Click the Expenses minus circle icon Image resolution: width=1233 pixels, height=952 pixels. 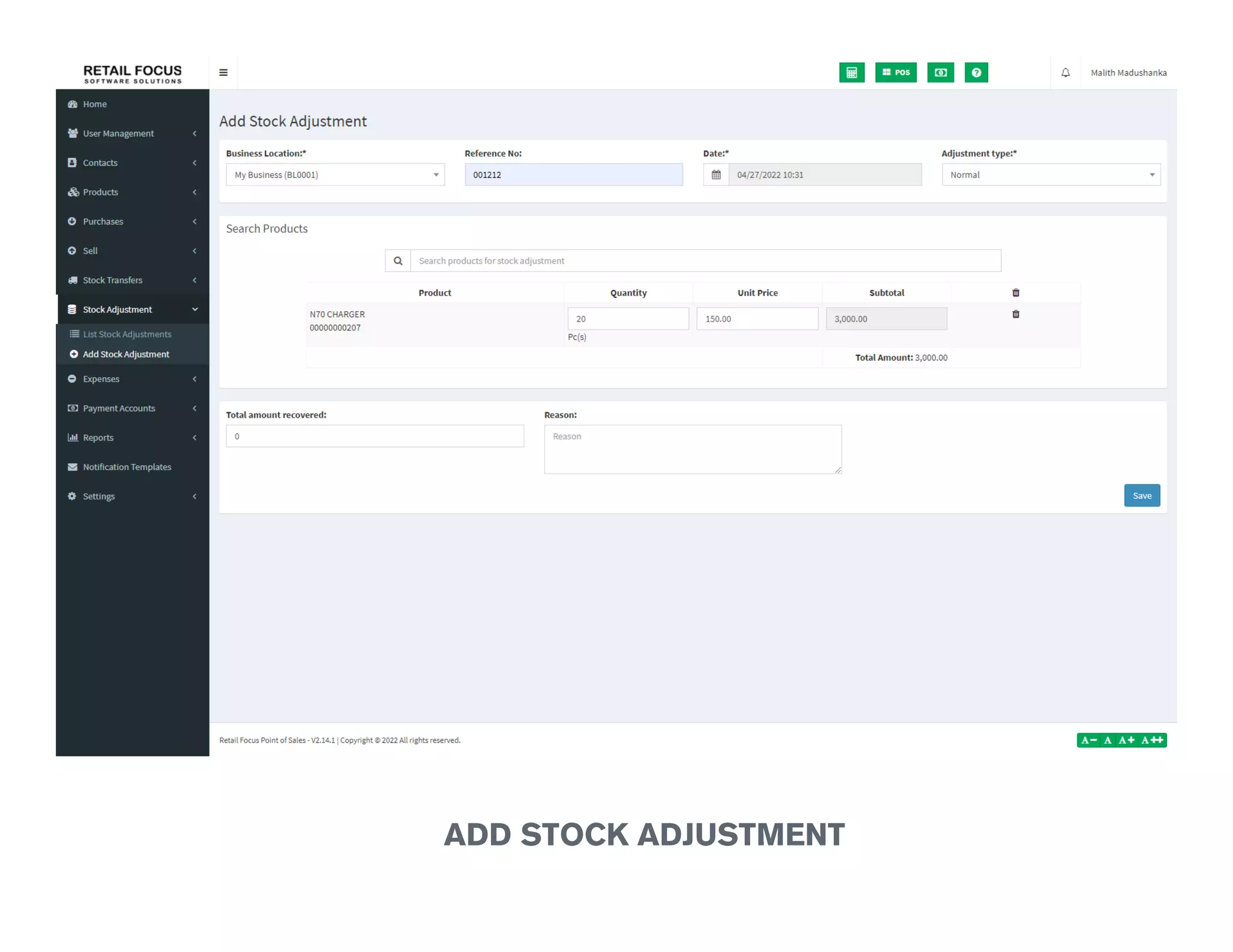tap(72, 379)
